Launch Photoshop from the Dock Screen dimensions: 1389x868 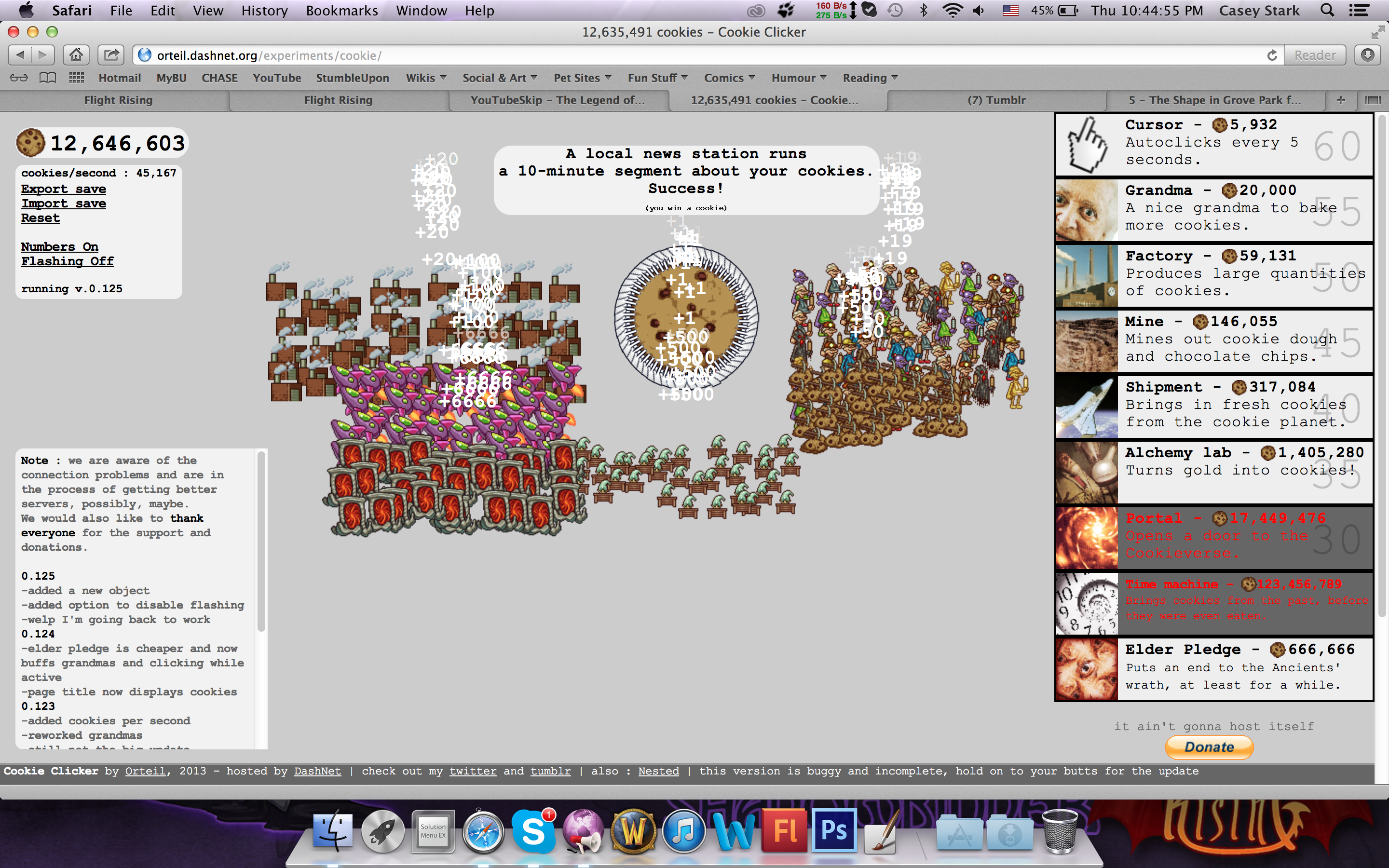(834, 831)
